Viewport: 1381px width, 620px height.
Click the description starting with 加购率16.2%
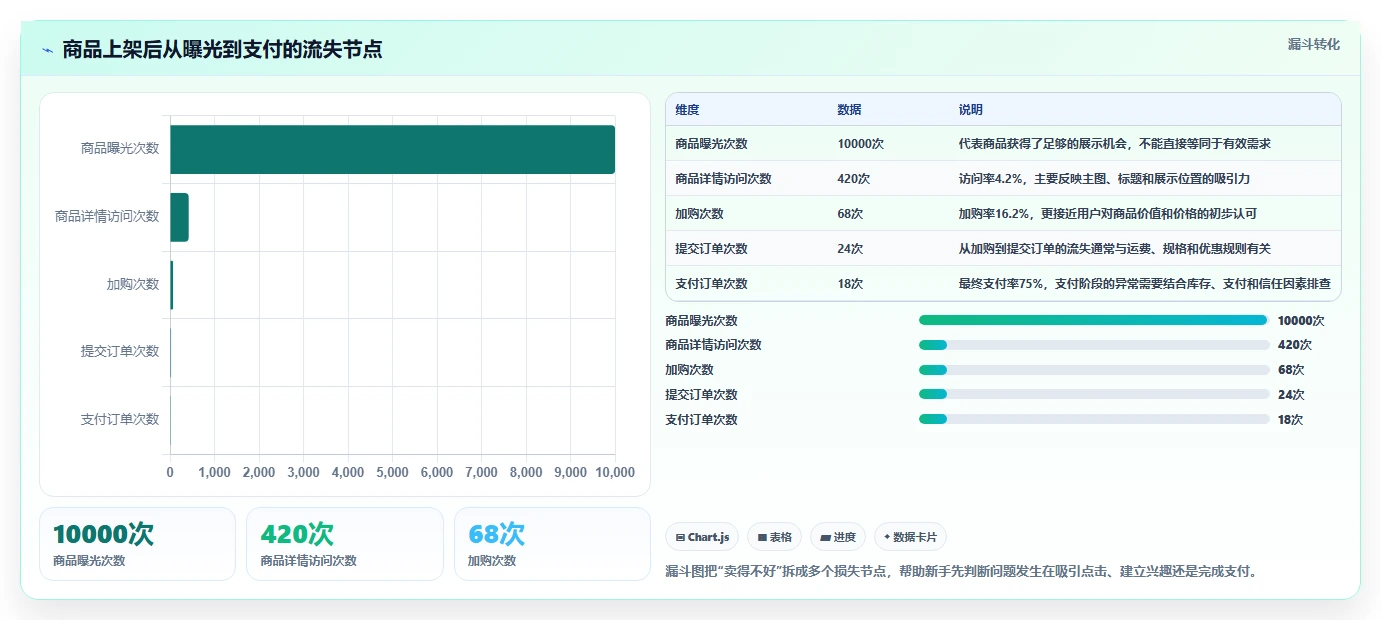coord(1107,214)
